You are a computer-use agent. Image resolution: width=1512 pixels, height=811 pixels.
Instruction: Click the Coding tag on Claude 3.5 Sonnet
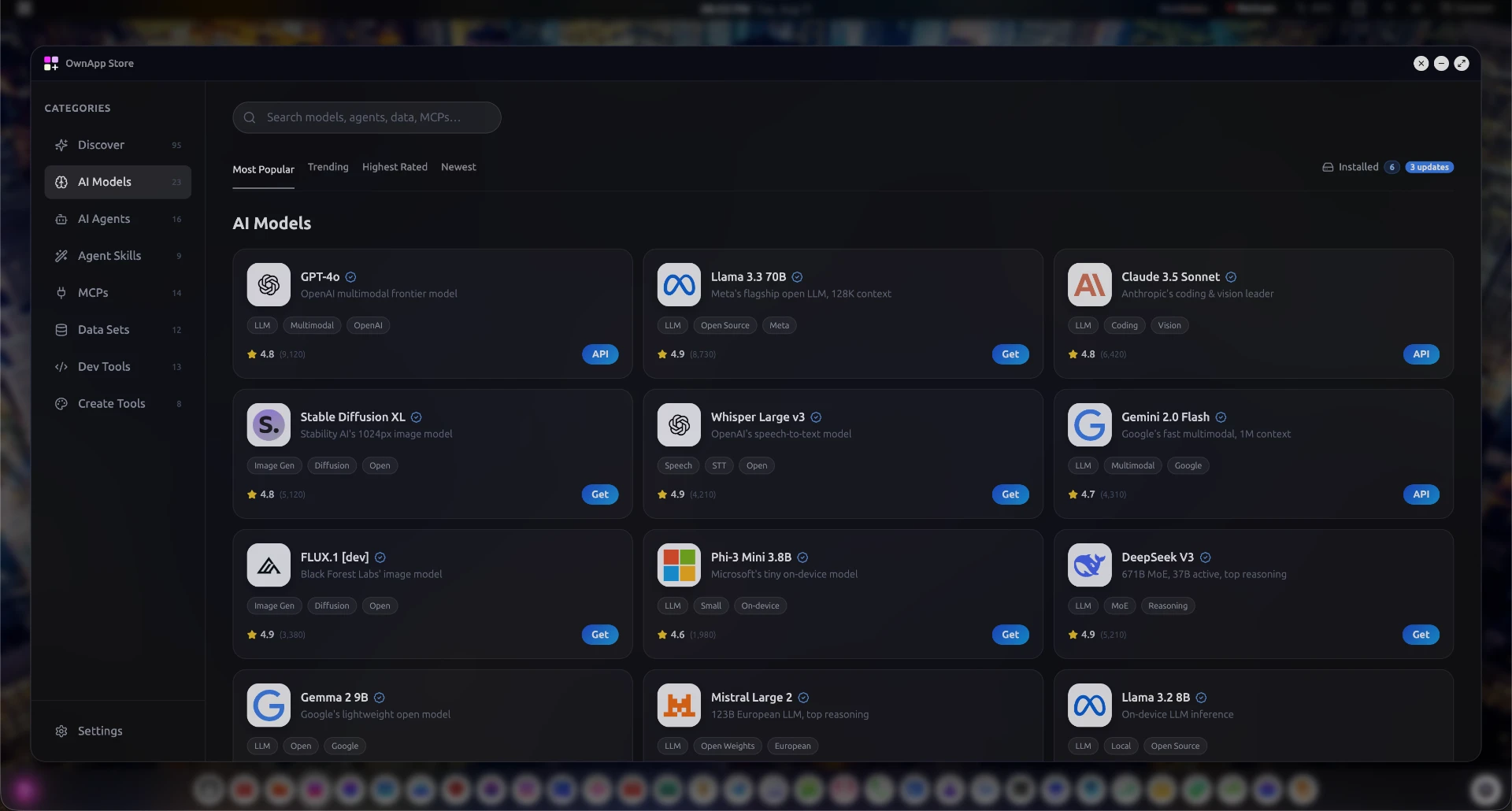pos(1125,325)
